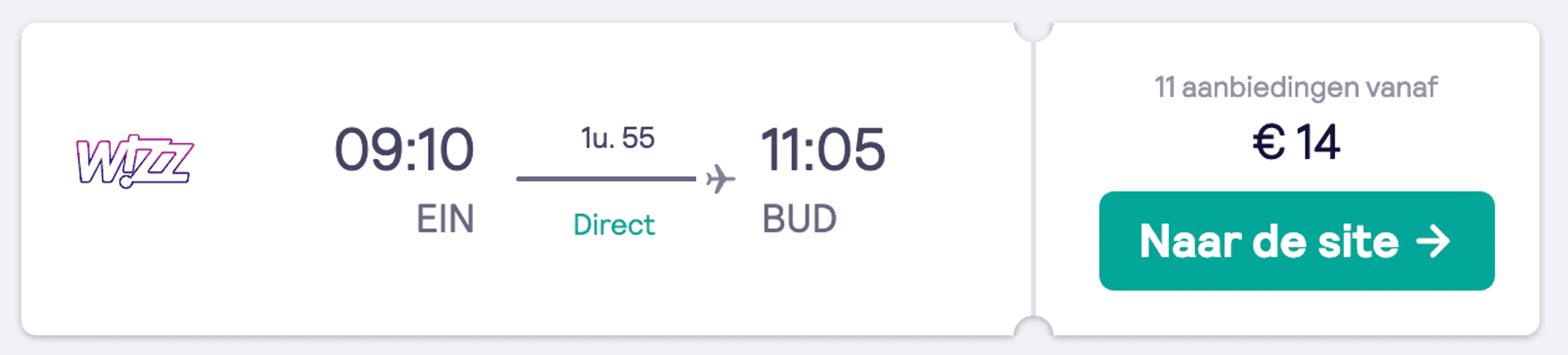Click the EIN departure airport code
The height and width of the screenshot is (355, 1568).
[x=445, y=219]
